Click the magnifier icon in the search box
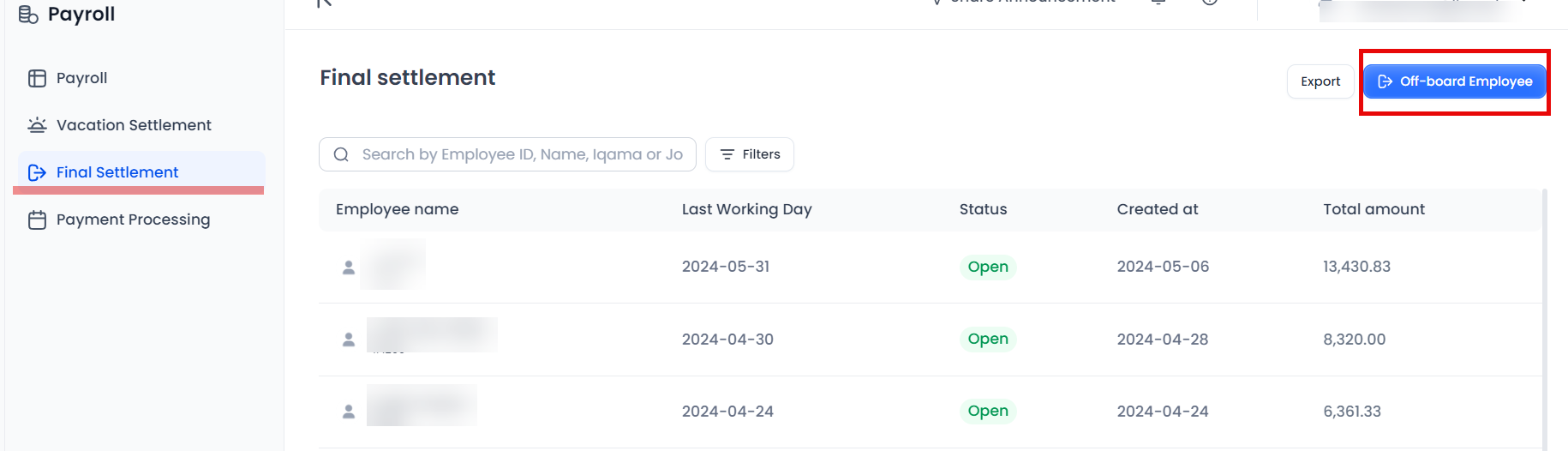This screenshot has height=451, width=1568. pyautogui.click(x=341, y=154)
